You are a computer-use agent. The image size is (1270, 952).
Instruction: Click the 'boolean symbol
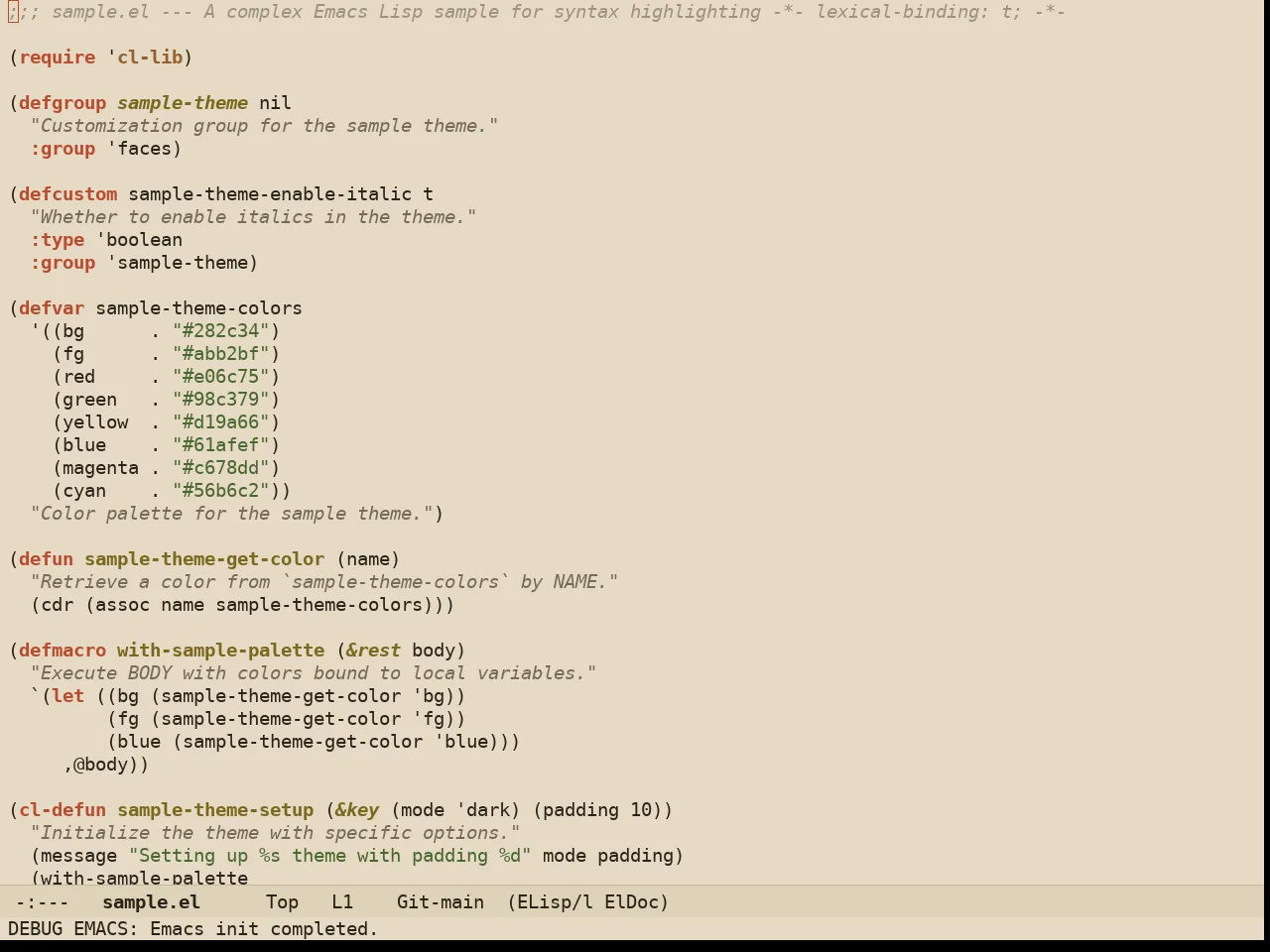139,240
